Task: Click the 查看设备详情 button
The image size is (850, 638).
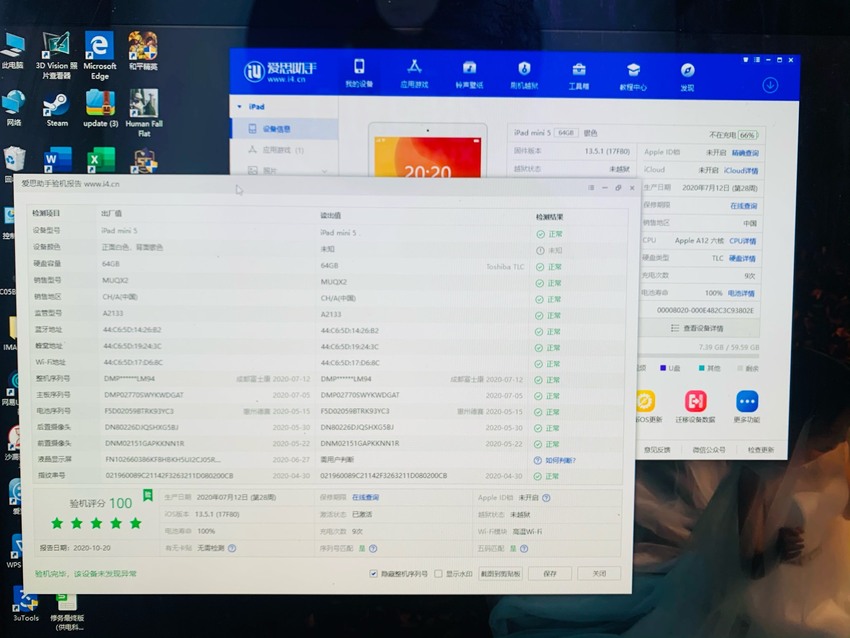Action: (700, 328)
